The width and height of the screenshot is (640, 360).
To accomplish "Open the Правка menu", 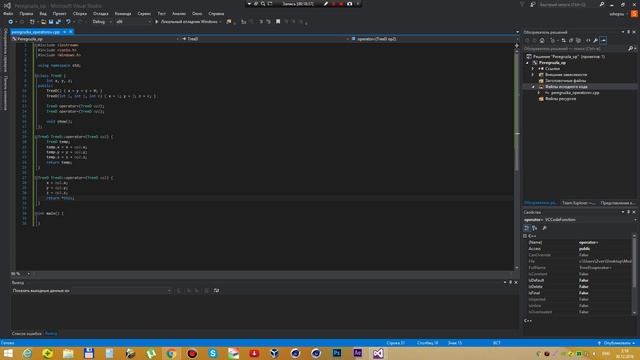I will [x=26, y=13].
